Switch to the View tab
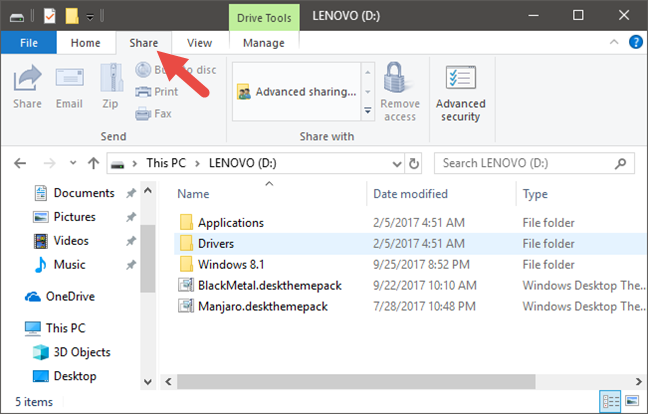 click(200, 43)
